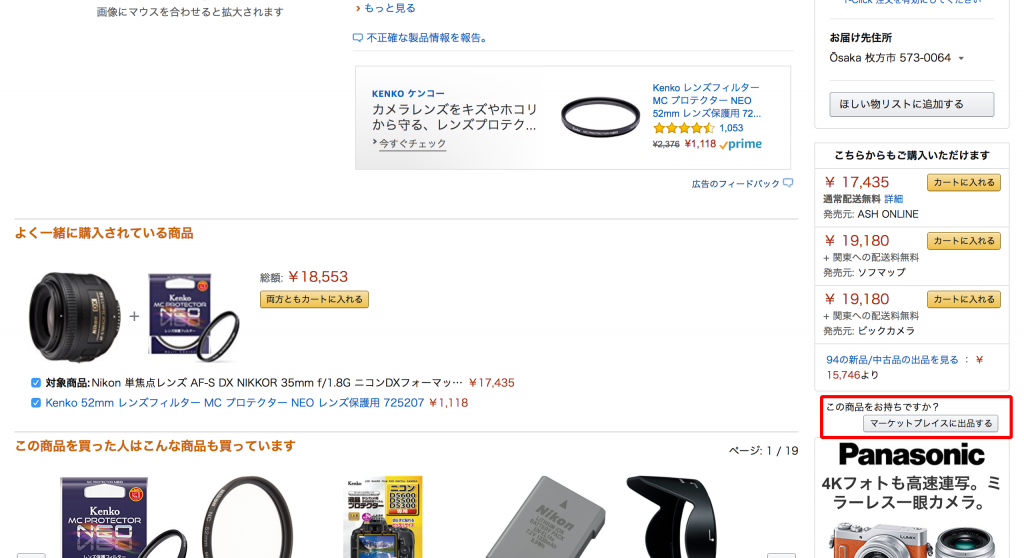Uncheck the Nikon AF-S DX NIKKOR 35mm checkbox
The image size is (1024, 558).
pos(36,383)
